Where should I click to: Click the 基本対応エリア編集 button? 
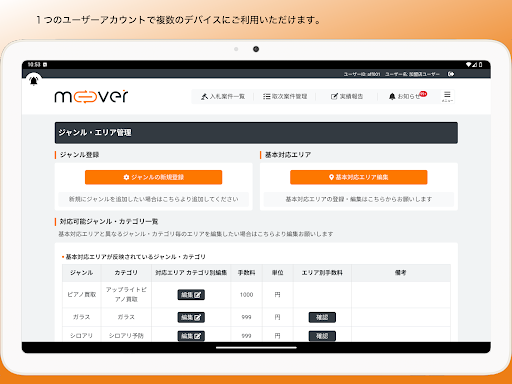coord(359,177)
